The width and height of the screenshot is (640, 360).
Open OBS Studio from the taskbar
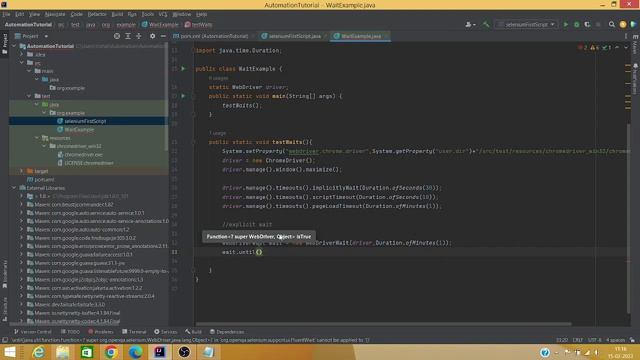point(184,352)
